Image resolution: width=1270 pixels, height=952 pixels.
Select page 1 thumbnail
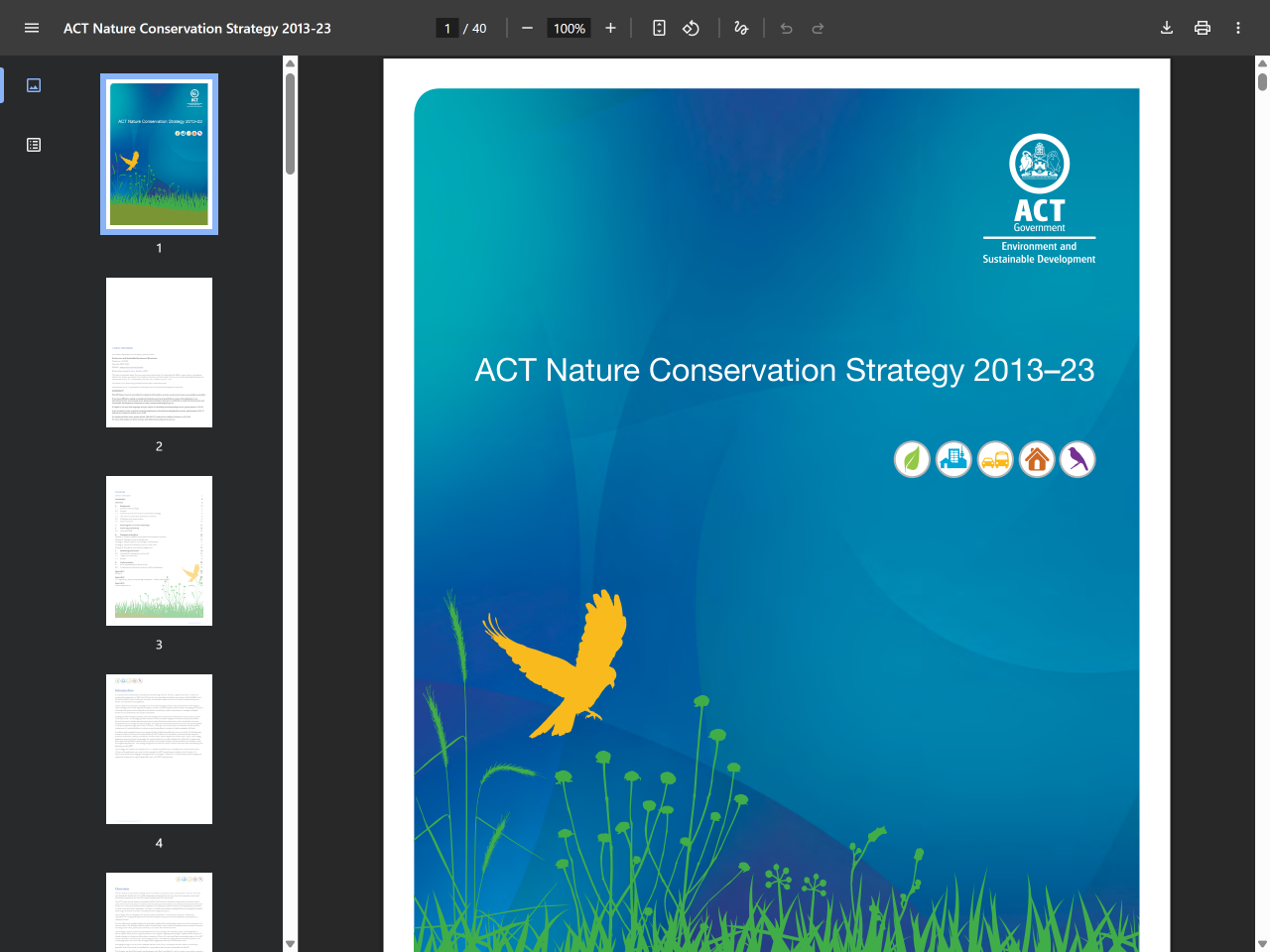tap(159, 155)
